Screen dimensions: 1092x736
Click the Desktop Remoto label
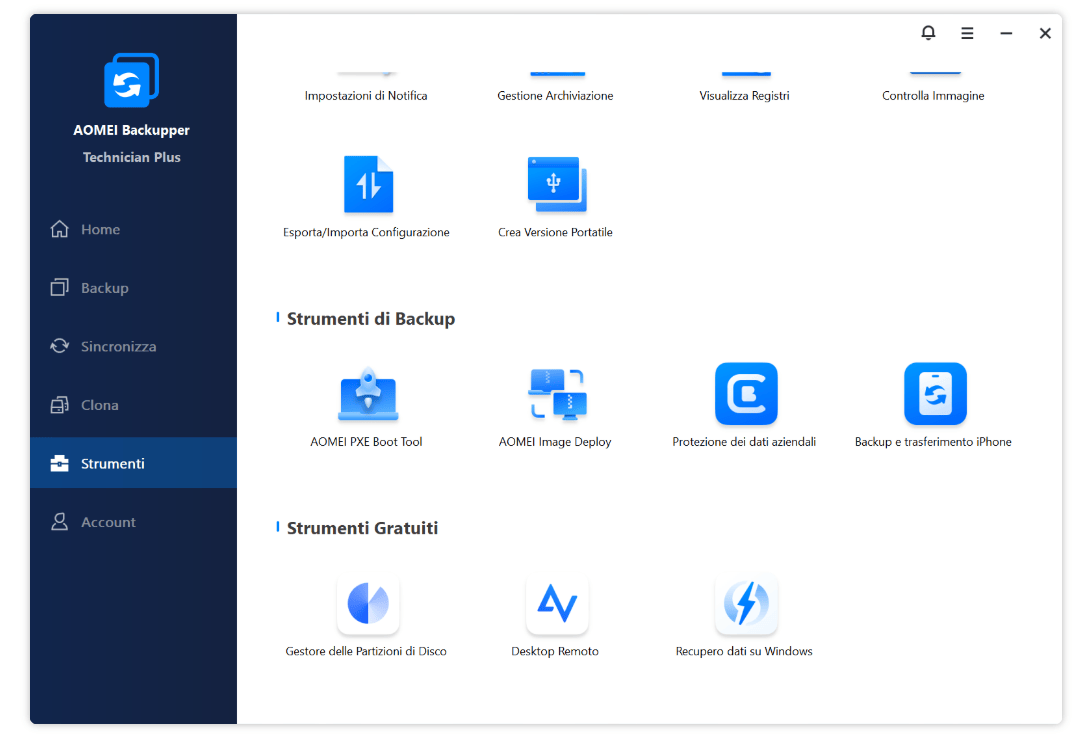coord(555,651)
